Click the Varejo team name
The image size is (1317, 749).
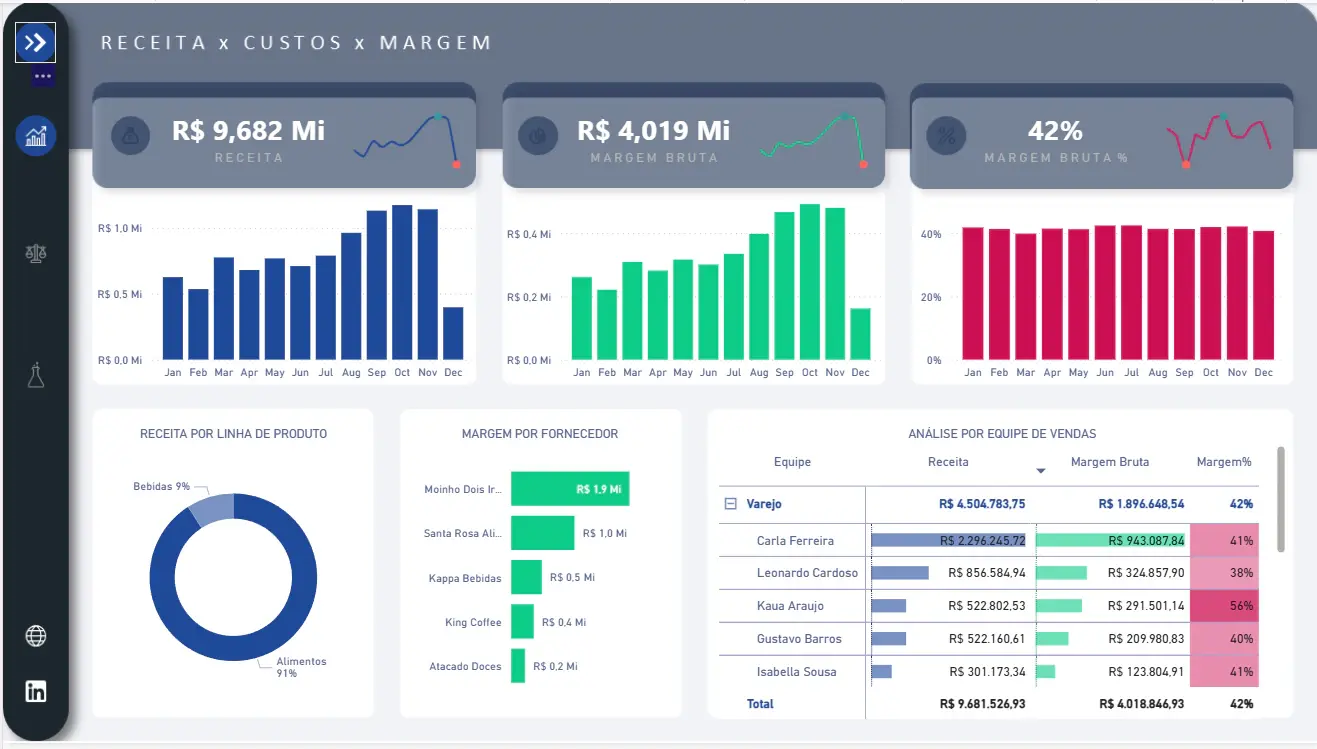coord(764,504)
